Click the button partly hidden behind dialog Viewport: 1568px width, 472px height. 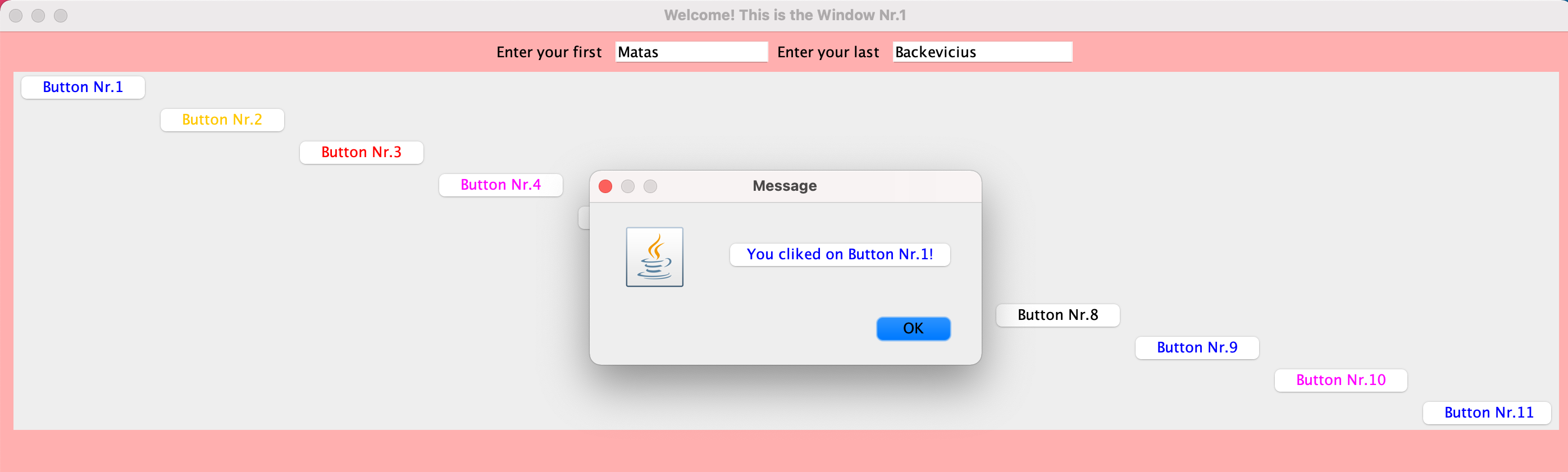(x=584, y=218)
